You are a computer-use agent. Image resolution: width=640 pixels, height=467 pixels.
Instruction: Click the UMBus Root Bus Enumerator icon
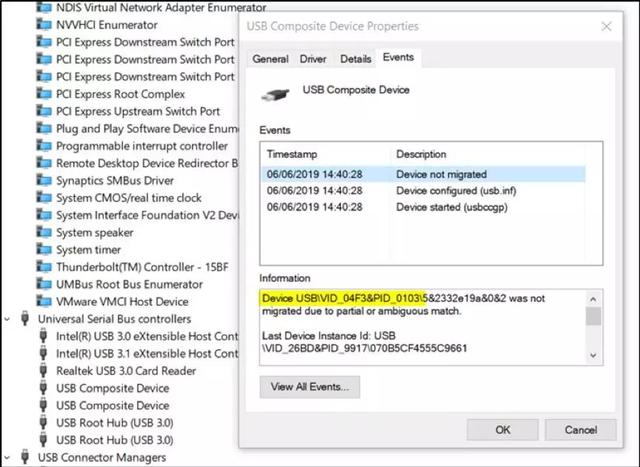(x=44, y=284)
